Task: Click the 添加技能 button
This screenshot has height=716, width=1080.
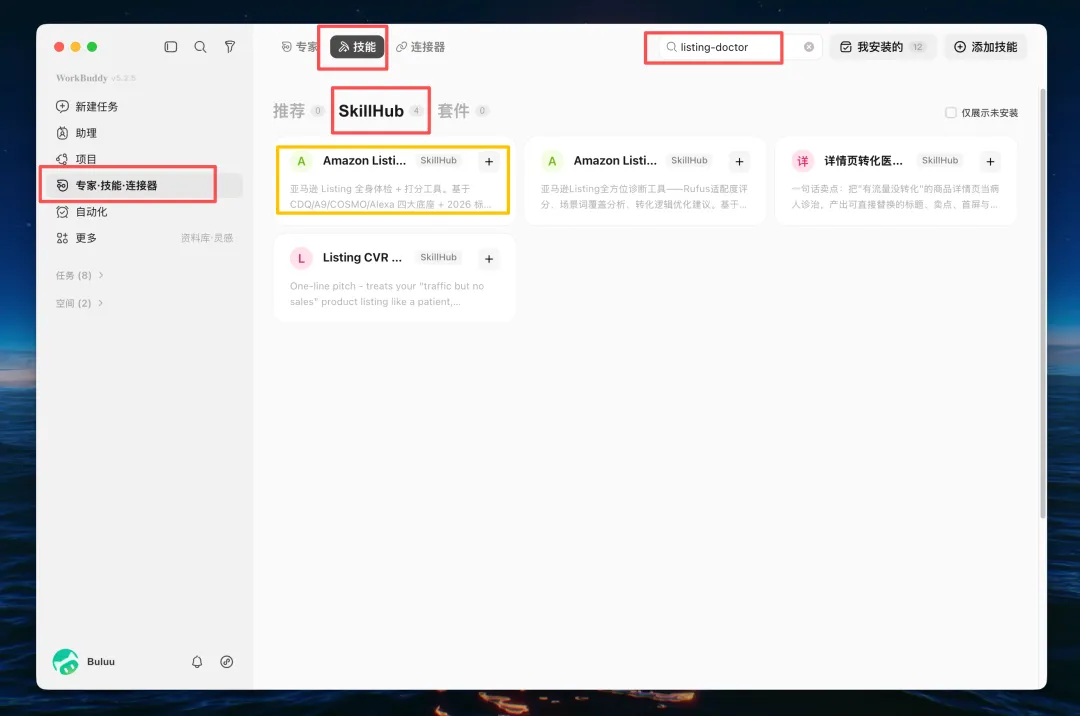Action: (985, 47)
